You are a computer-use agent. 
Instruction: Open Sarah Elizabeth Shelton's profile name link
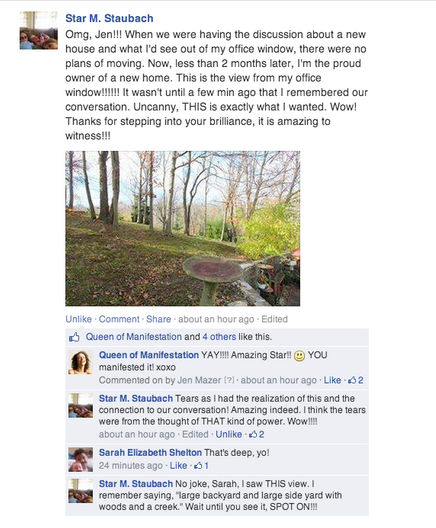(x=150, y=453)
